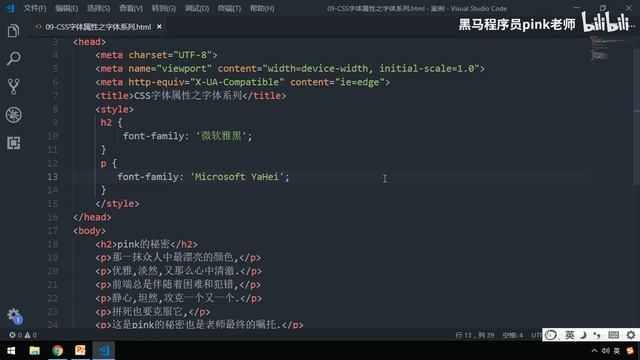Click the 行 13, 列 39 cursor position indicator
This screenshot has width=640, height=360.
coord(474,335)
